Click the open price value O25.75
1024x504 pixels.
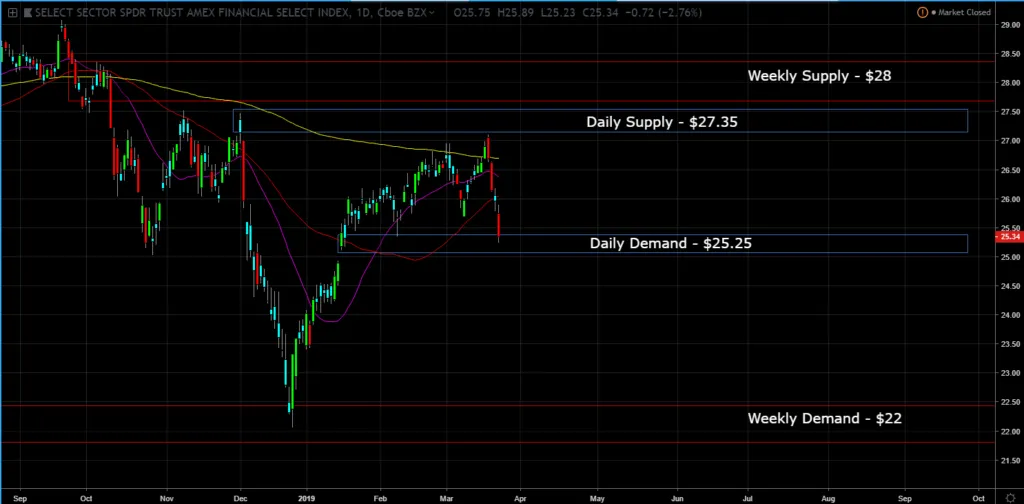point(471,12)
